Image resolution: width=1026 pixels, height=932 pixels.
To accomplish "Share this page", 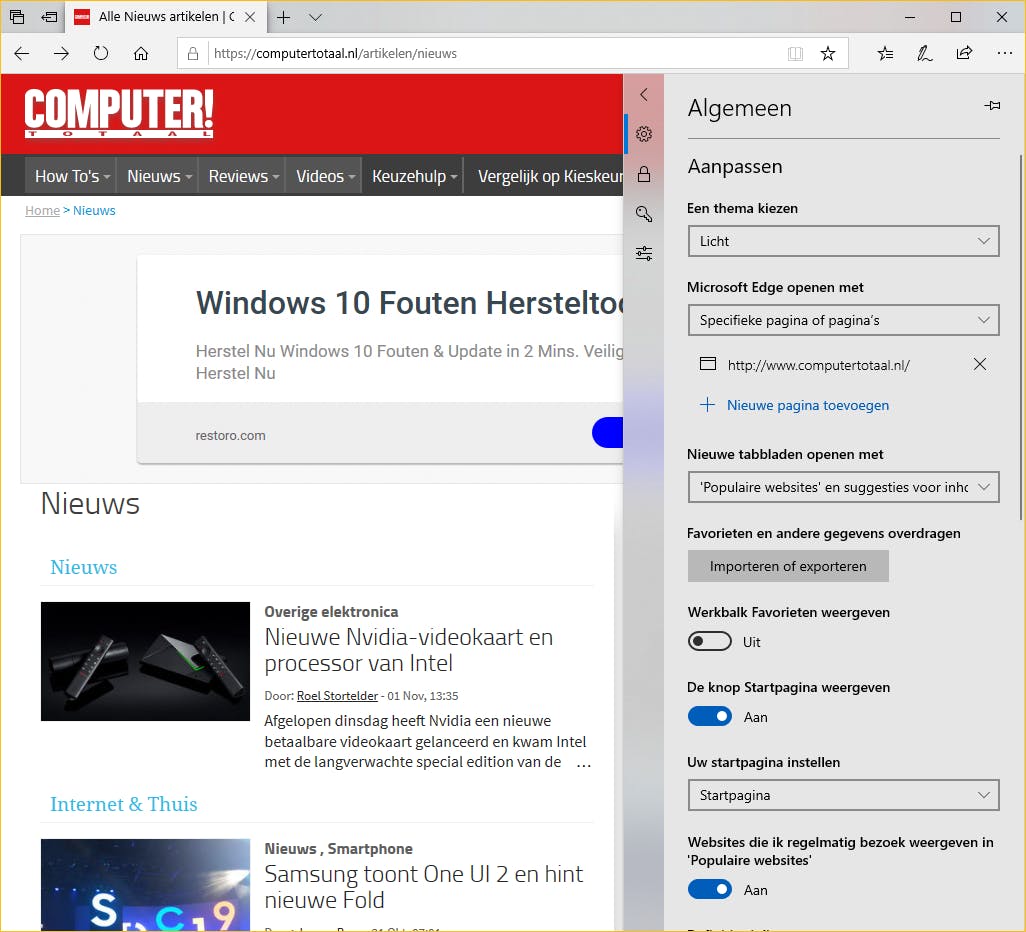I will 964,54.
